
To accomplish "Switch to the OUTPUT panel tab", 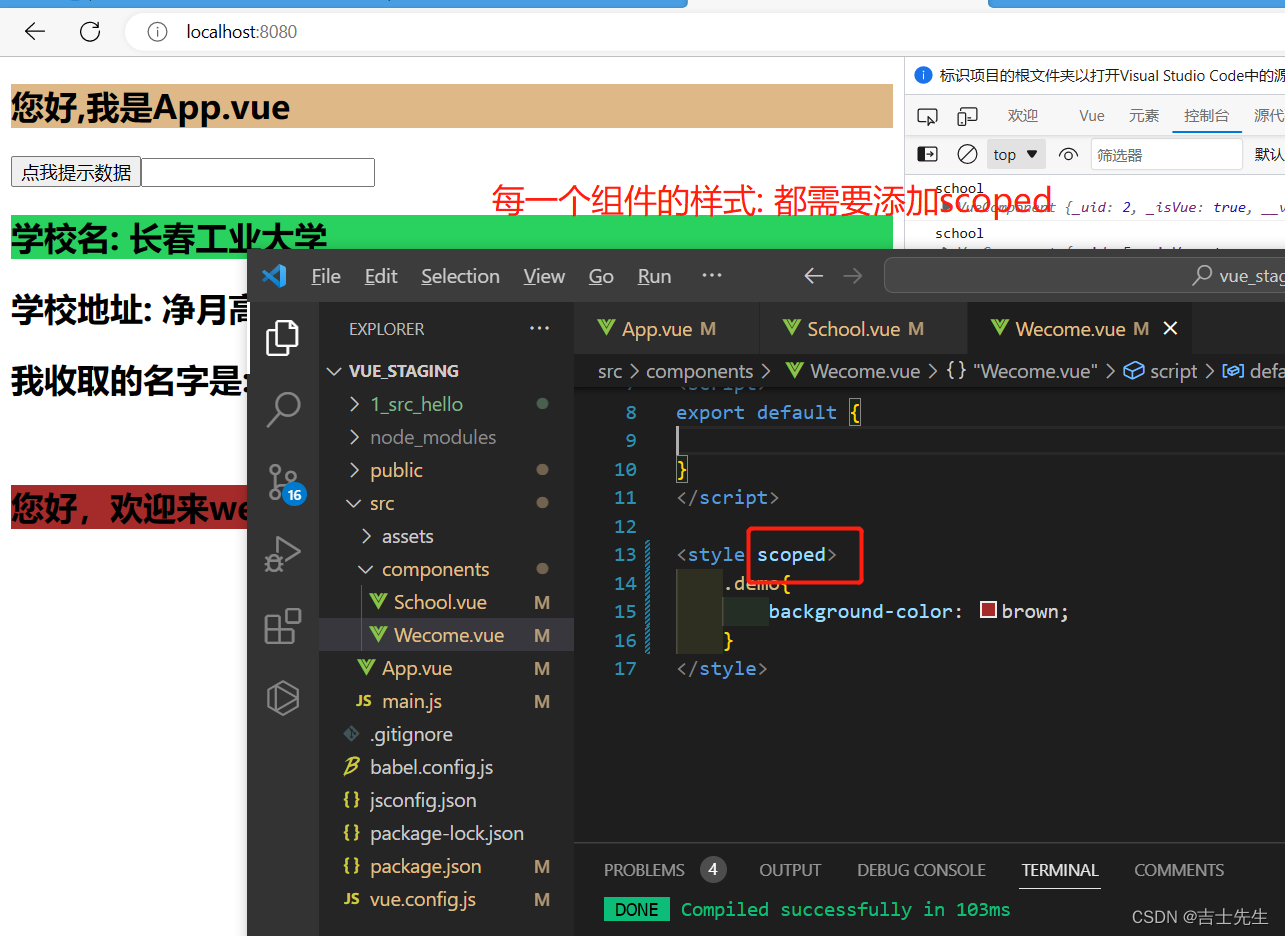I will 790,870.
